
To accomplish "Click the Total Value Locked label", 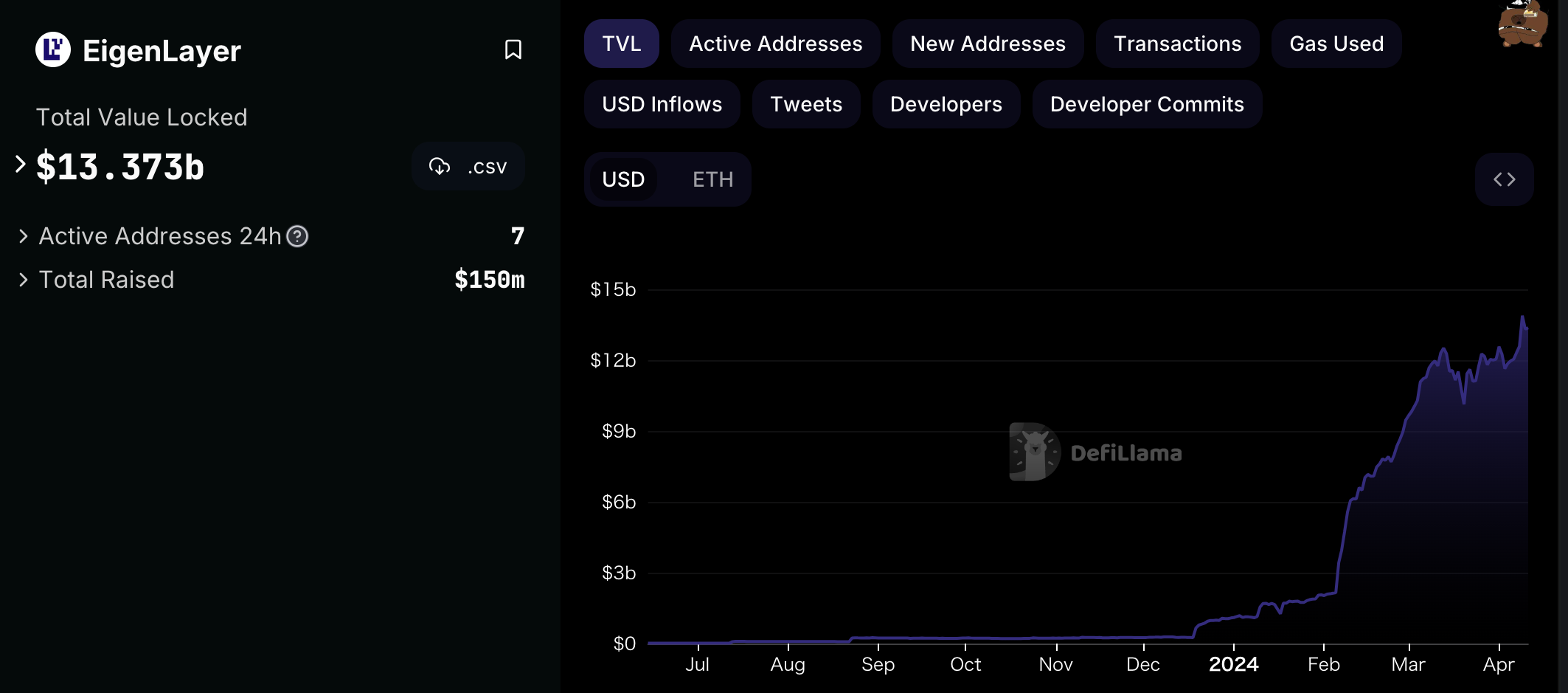I will pyautogui.click(x=142, y=117).
